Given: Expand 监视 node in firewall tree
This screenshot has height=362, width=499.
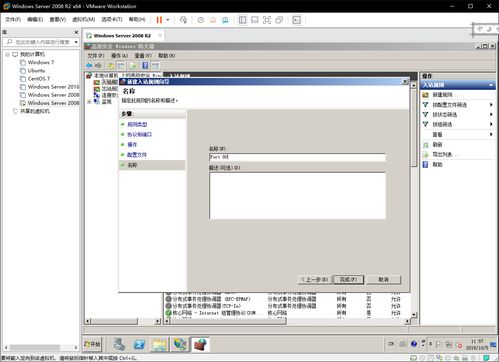Looking at the screenshot, I should pos(89,102).
